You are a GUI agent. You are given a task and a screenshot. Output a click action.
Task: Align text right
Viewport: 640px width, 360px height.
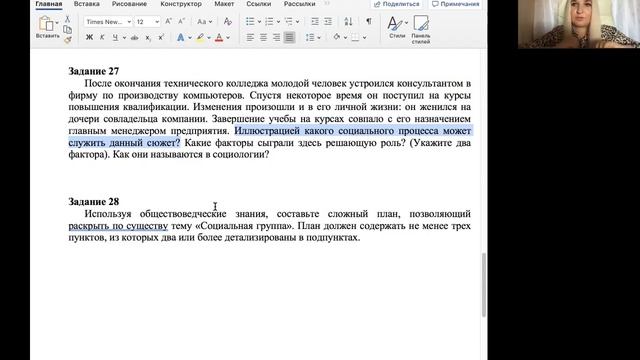coord(276,38)
